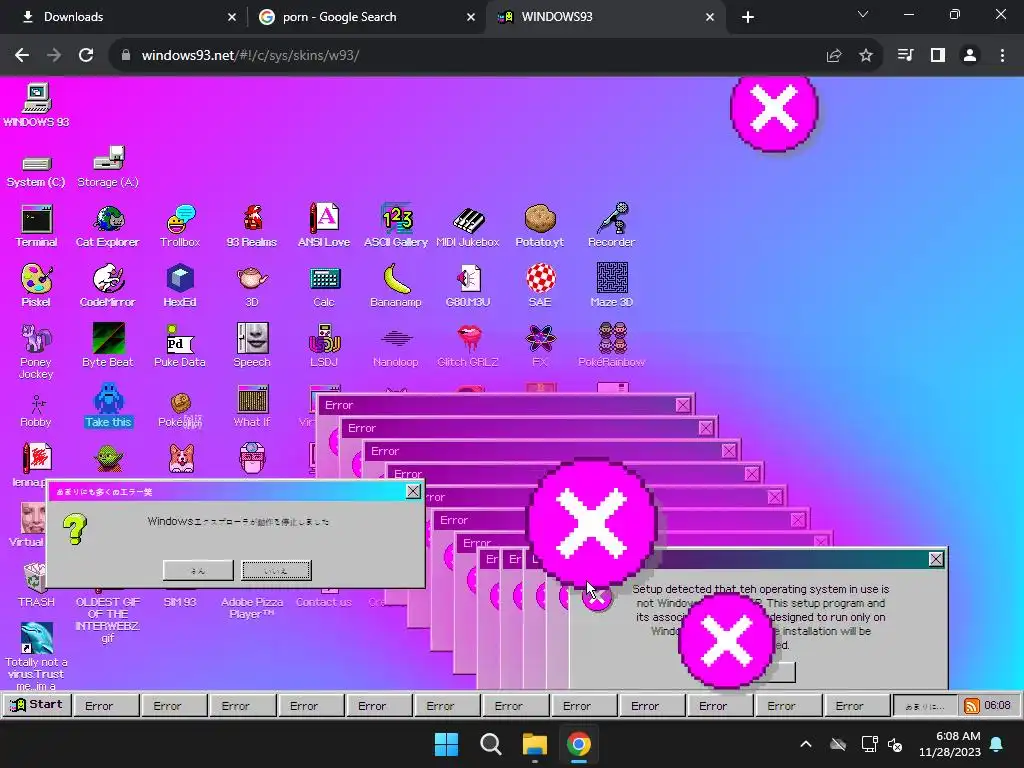
Task: Open the Calc calculator icon
Action: [x=324, y=286]
